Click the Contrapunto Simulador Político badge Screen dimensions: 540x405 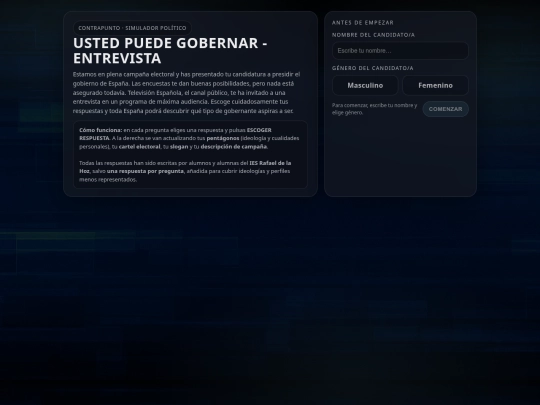132,28
